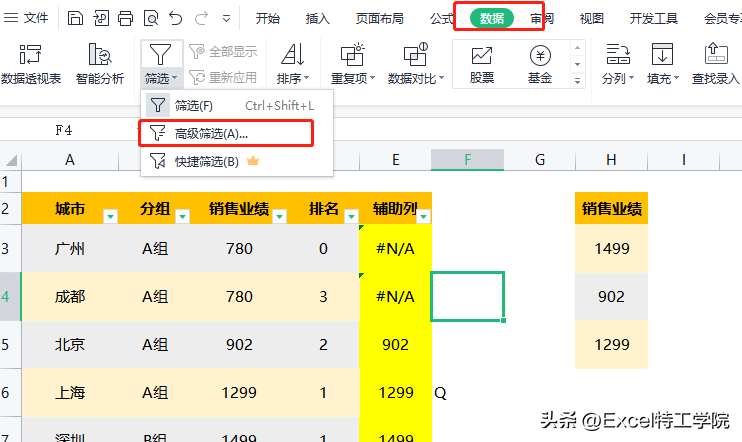
Task: Choose 快捷筛选(B) menu entry
Action: [x=237, y=162]
